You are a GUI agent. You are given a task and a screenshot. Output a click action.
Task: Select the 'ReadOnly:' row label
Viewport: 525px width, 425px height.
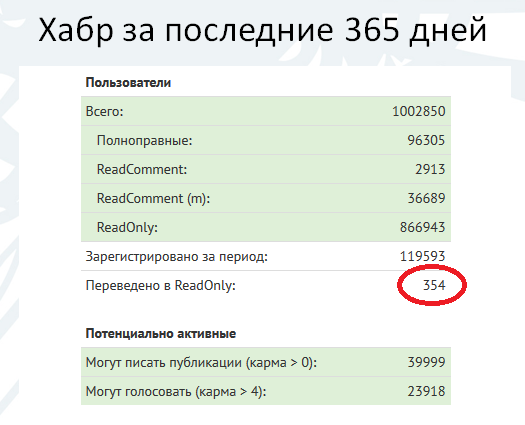[127, 227]
